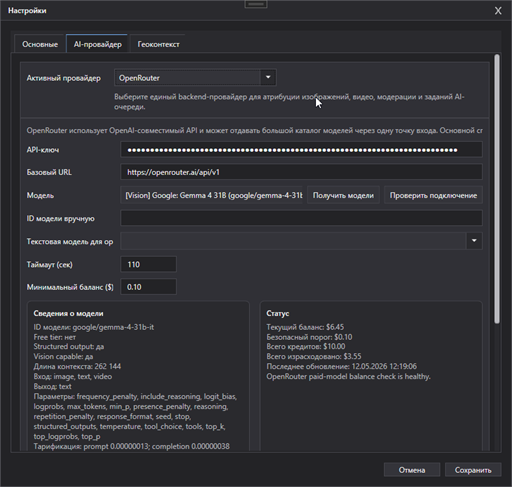
Task: Click the 'Статус' panel heading
Action: pyautogui.click(x=278, y=313)
